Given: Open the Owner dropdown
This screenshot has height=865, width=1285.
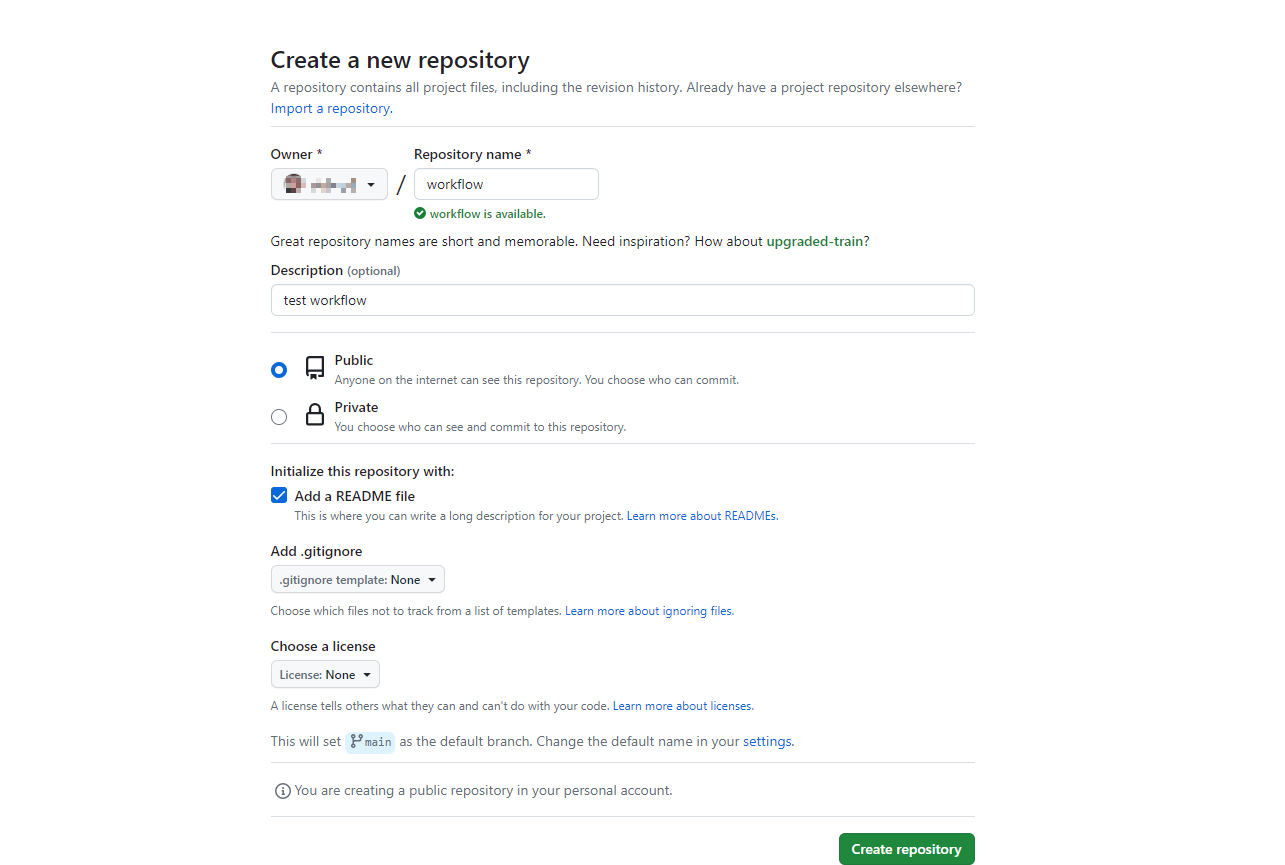Looking at the screenshot, I should (x=329, y=184).
